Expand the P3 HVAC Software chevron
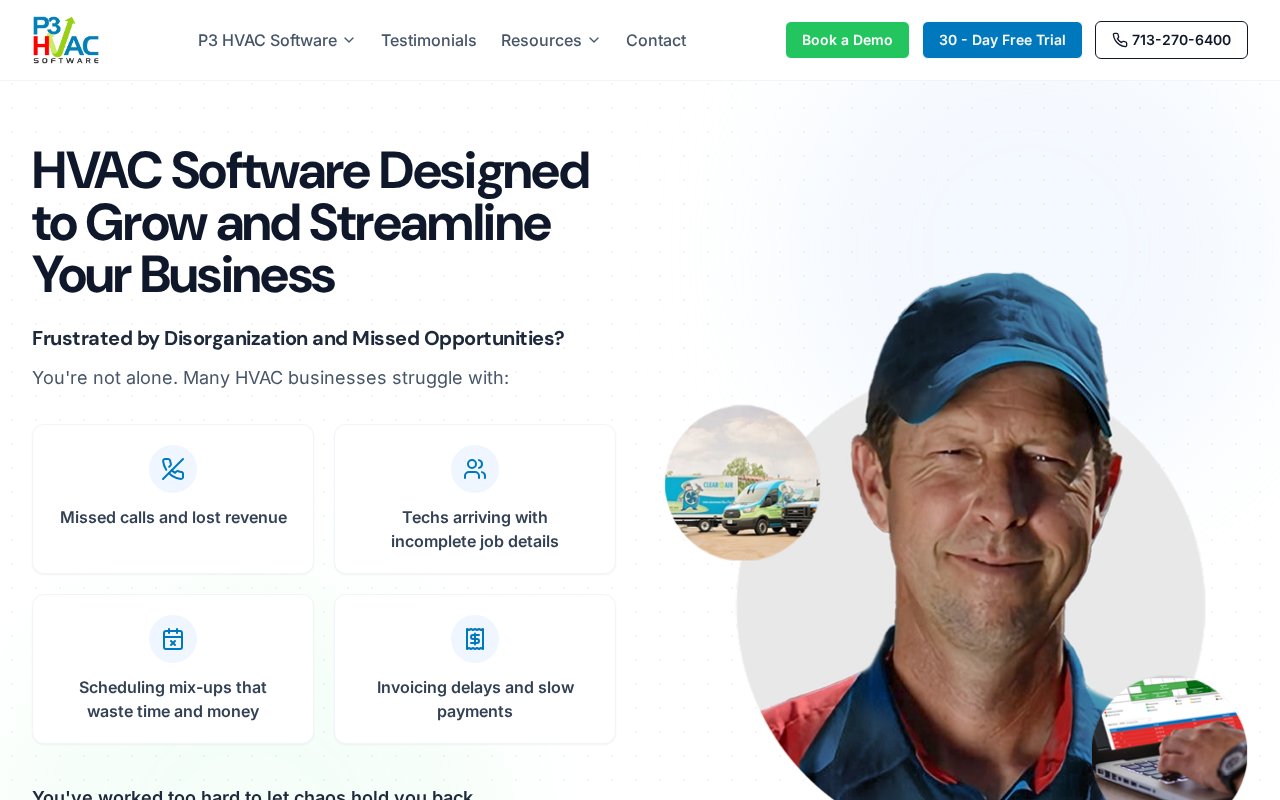 (x=349, y=40)
